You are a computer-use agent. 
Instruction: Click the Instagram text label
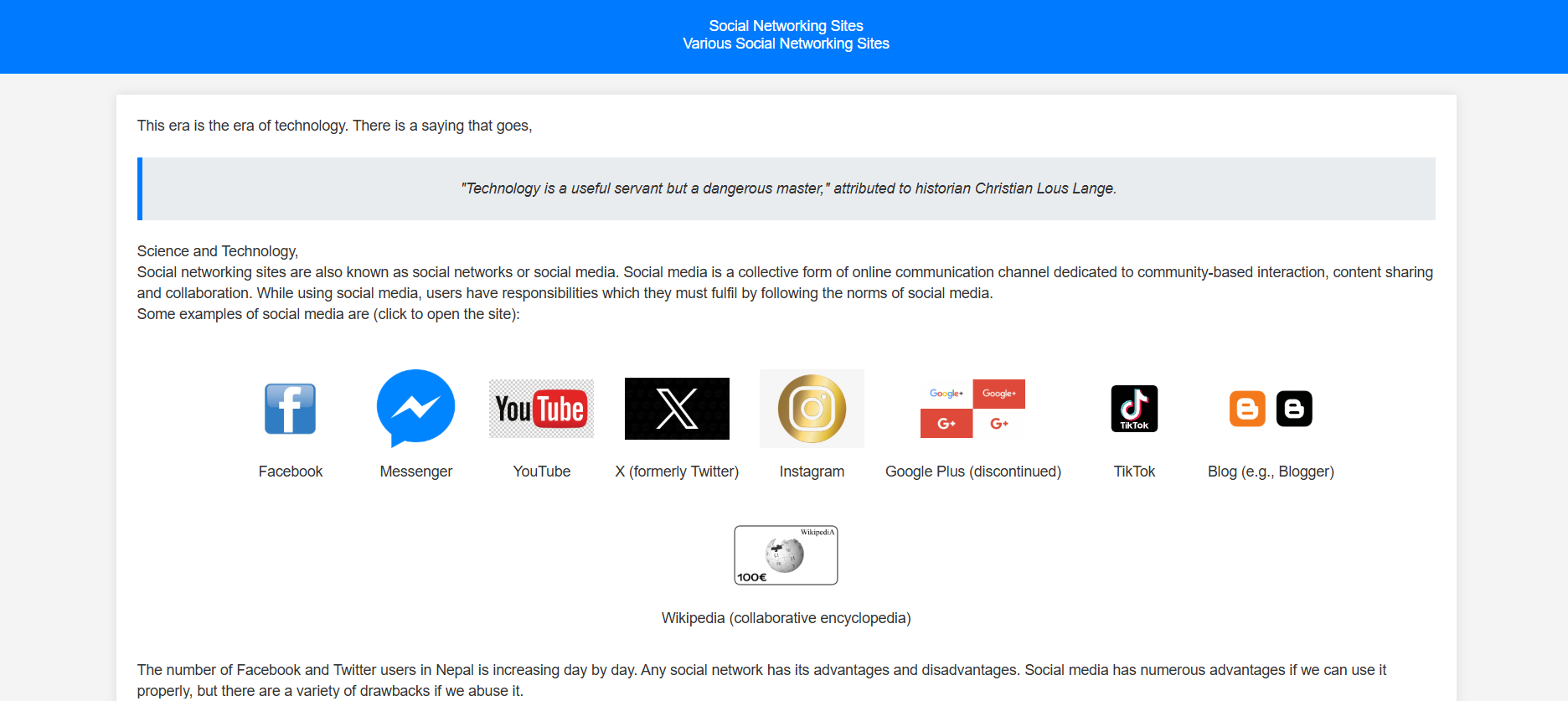click(x=812, y=472)
